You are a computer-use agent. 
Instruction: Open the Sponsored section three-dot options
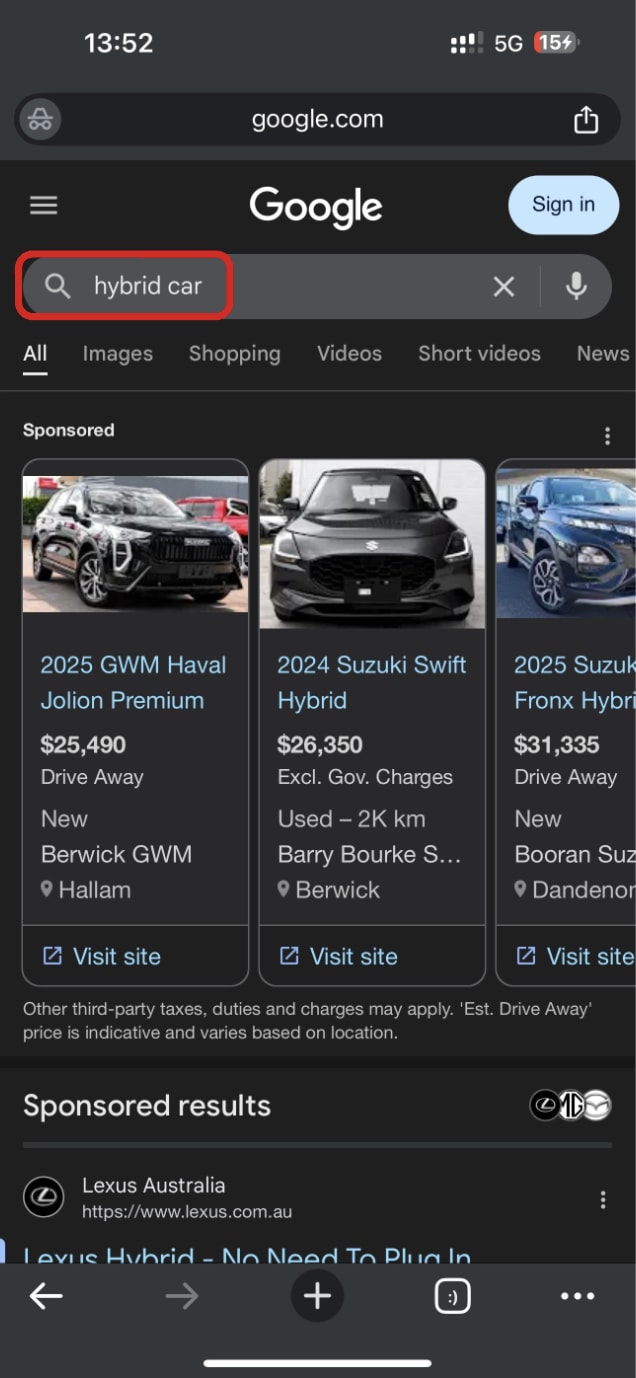607,436
